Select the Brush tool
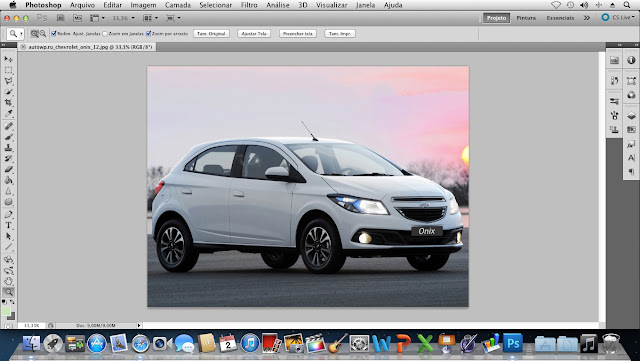Viewport: 640px width, 361px height. (x=8, y=137)
